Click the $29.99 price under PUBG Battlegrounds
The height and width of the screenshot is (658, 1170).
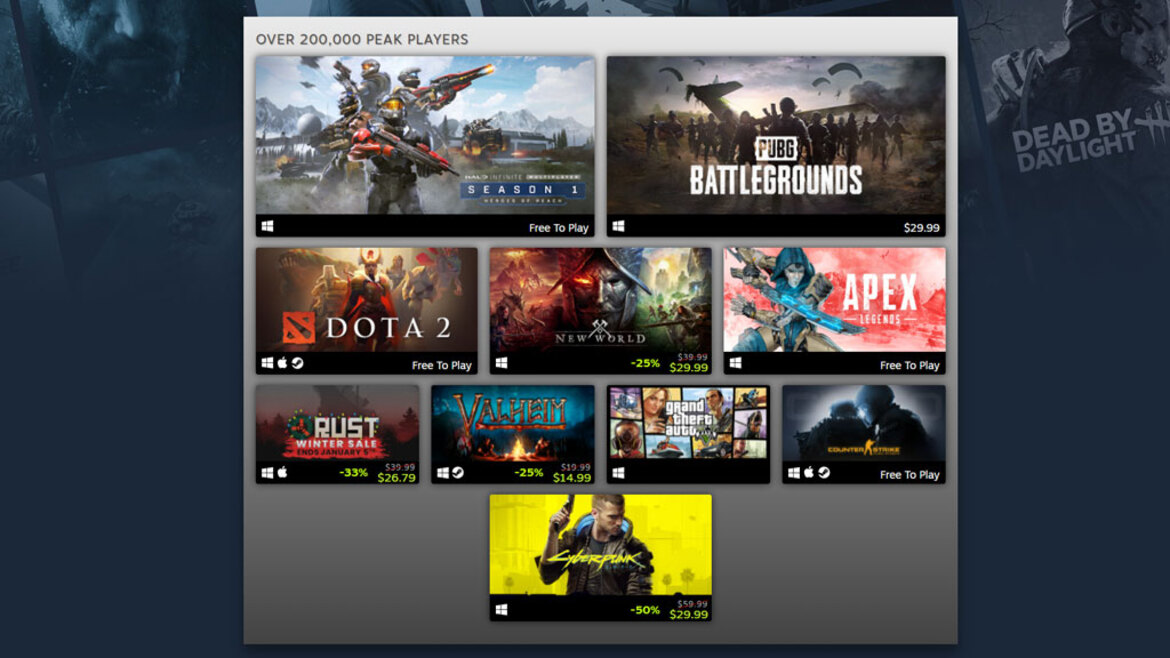922,228
